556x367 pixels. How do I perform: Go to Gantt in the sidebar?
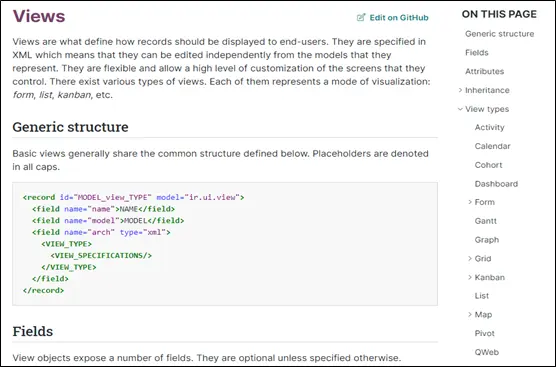pos(485,221)
